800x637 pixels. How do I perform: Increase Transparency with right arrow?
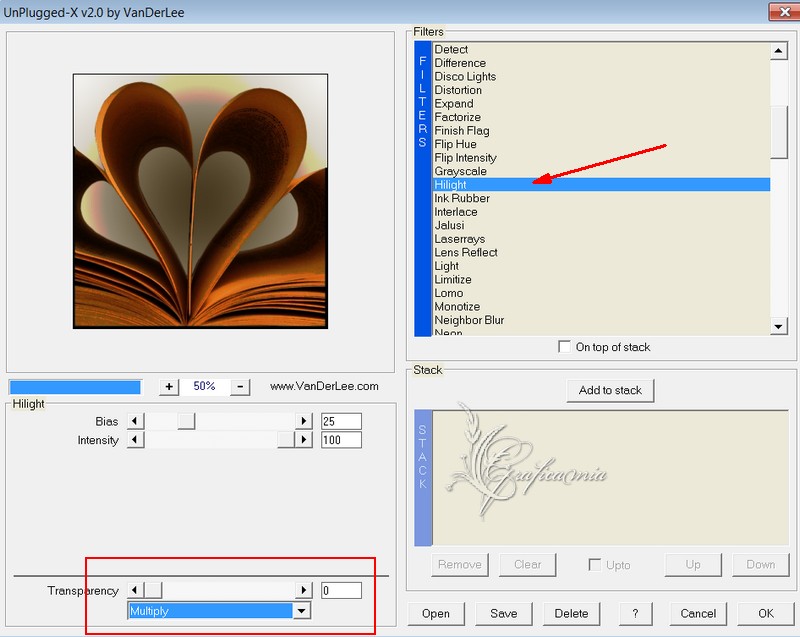tap(304, 590)
